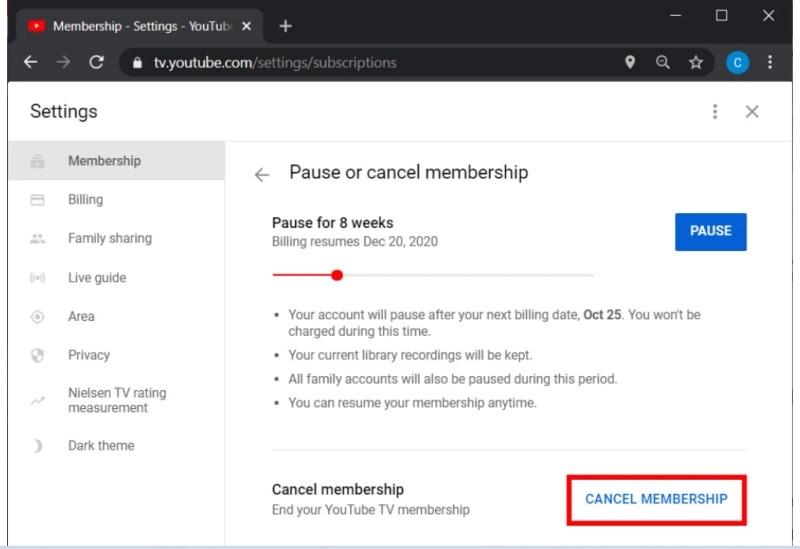
Task: Open the Membership settings section
Action: click(117, 161)
